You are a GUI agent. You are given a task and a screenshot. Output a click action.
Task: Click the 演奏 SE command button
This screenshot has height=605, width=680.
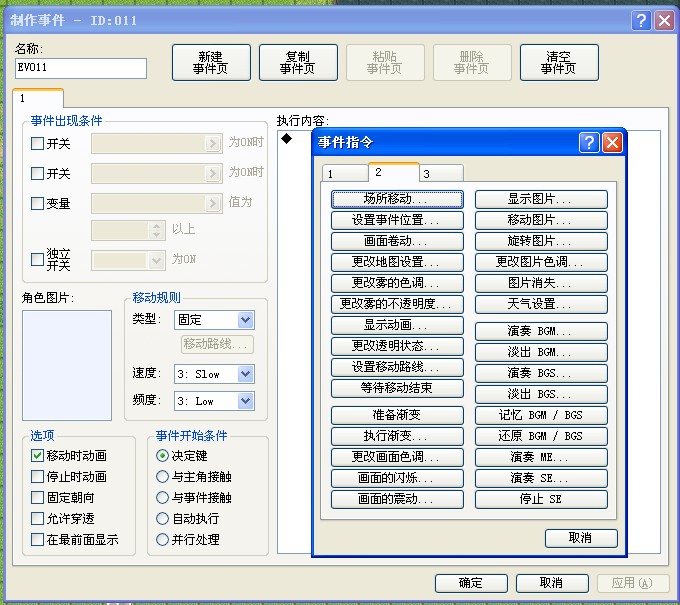click(541, 478)
